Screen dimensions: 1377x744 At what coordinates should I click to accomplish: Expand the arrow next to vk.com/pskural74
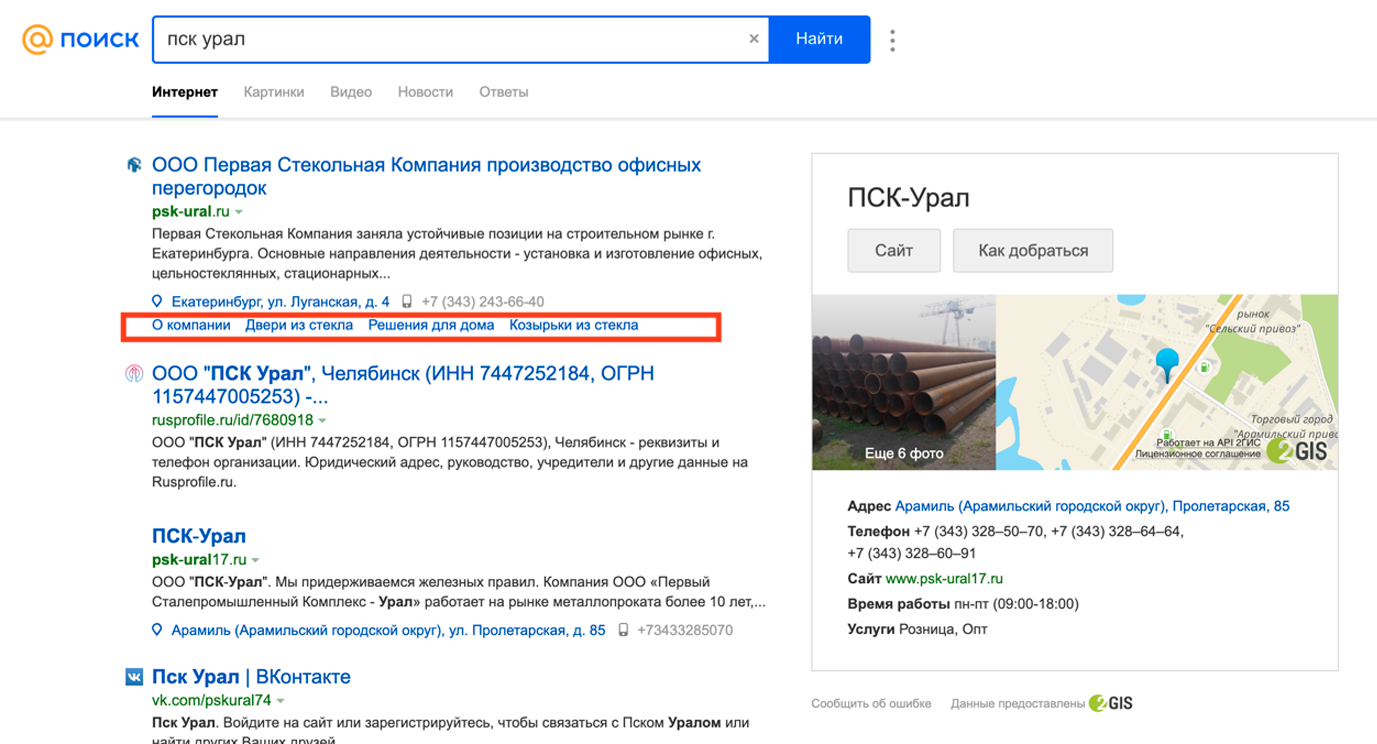[x=281, y=701]
